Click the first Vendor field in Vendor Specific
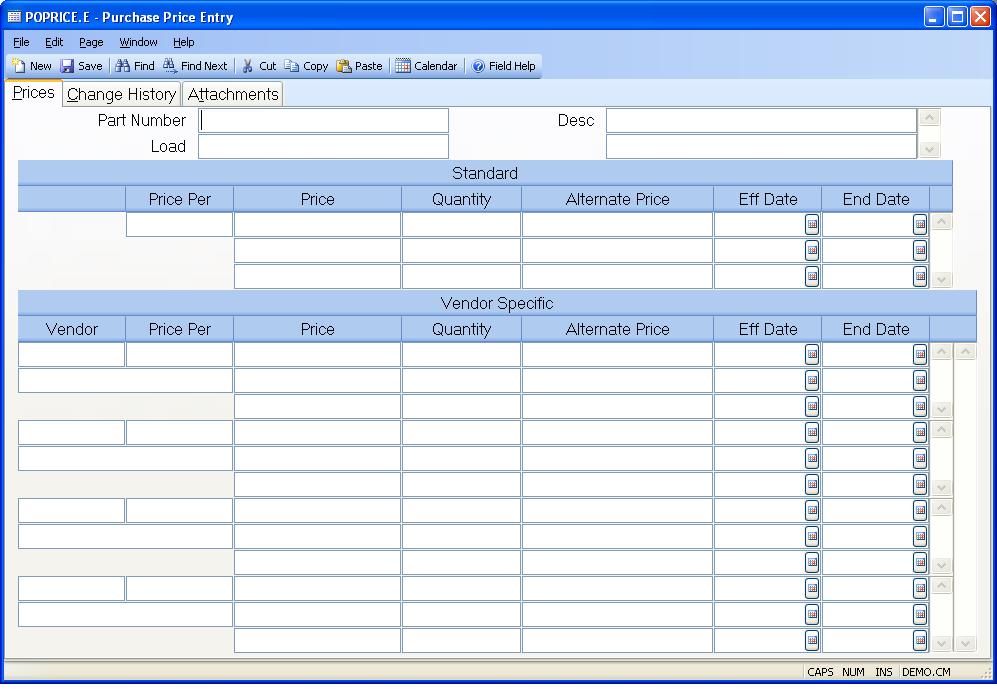997x689 pixels. (72, 355)
